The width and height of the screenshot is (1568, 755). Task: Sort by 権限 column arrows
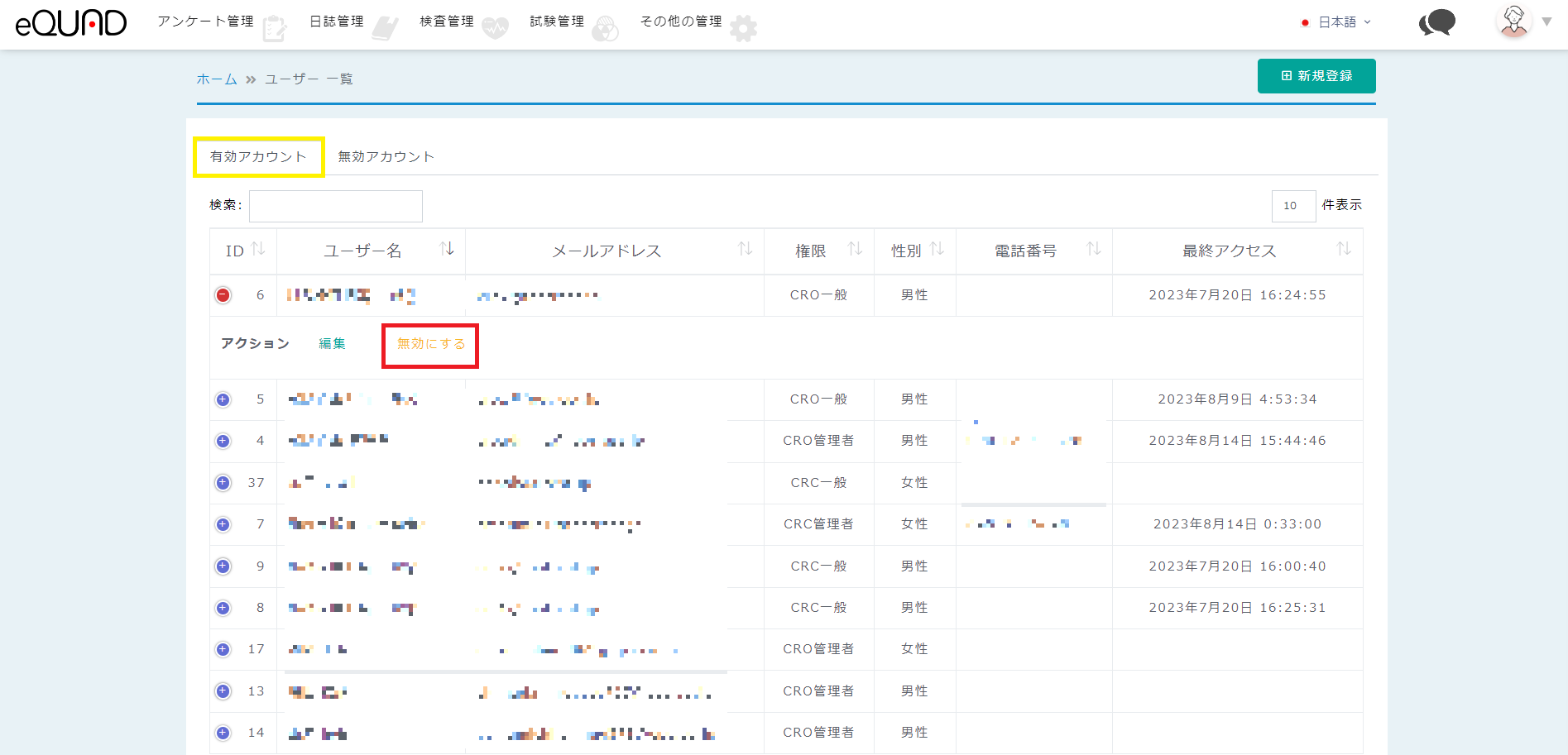856,250
